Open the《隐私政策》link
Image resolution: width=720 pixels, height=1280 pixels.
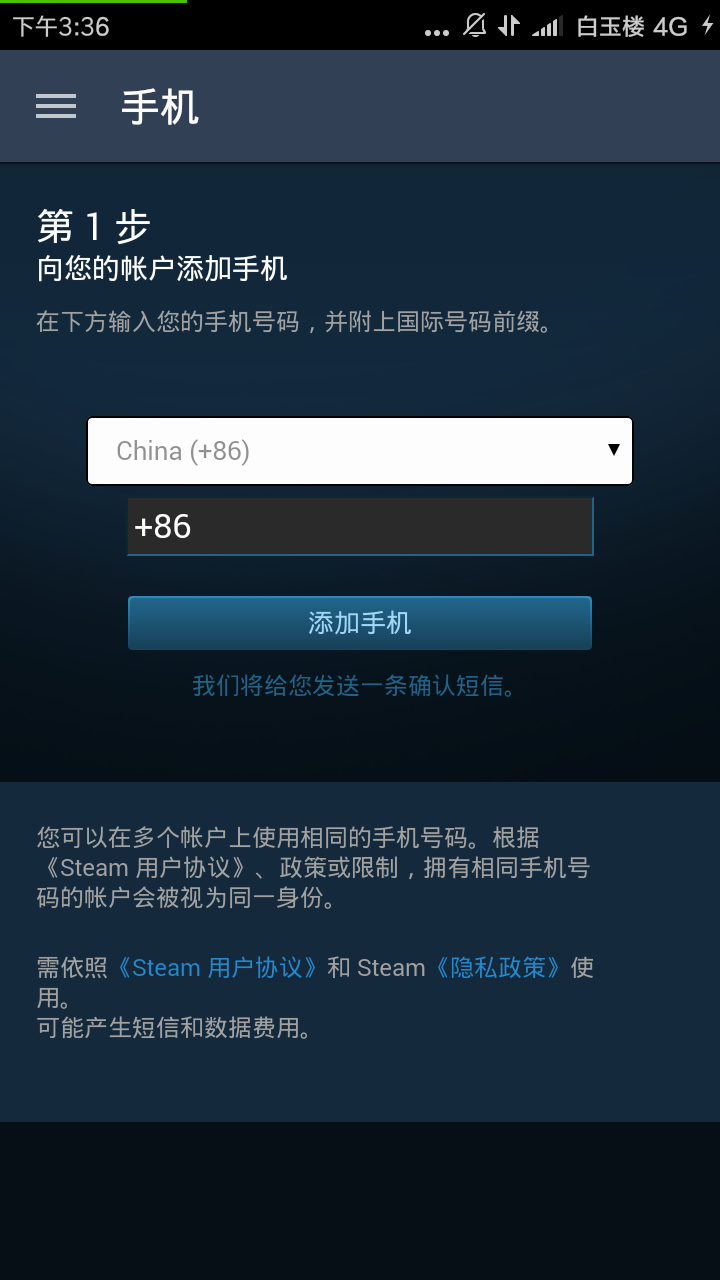click(498, 968)
